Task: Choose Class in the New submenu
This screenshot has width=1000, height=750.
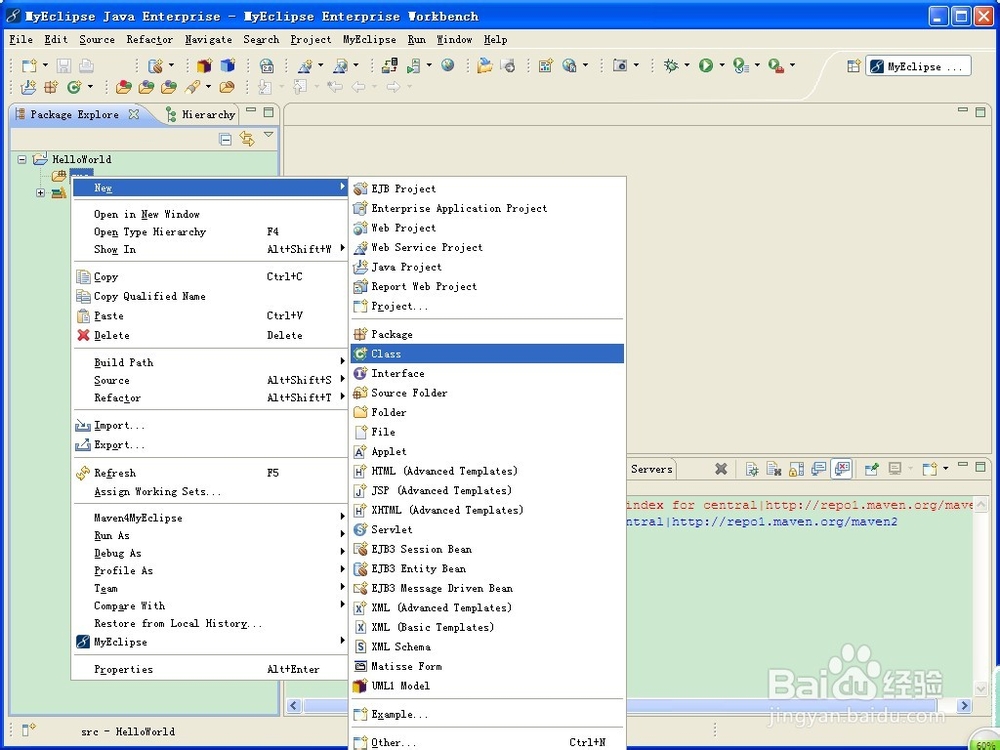Action: pyautogui.click(x=487, y=353)
